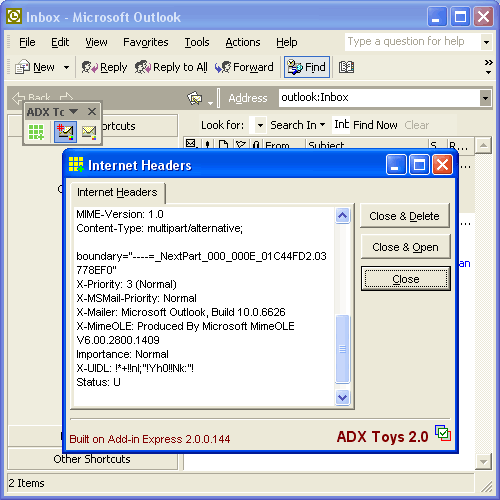Image resolution: width=500 pixels, height=500 pixels.
Task: Click the Close button in dialog
Action: coord(406,279)
